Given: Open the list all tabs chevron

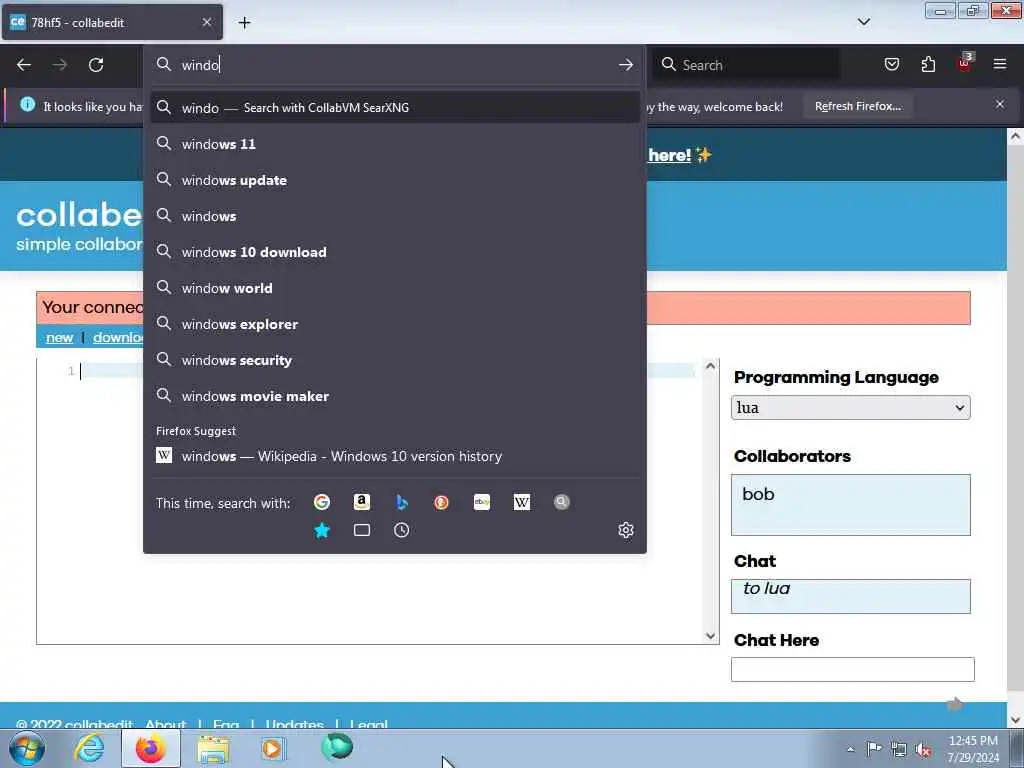Looking at the screenshot, I should tap(864, 22).
